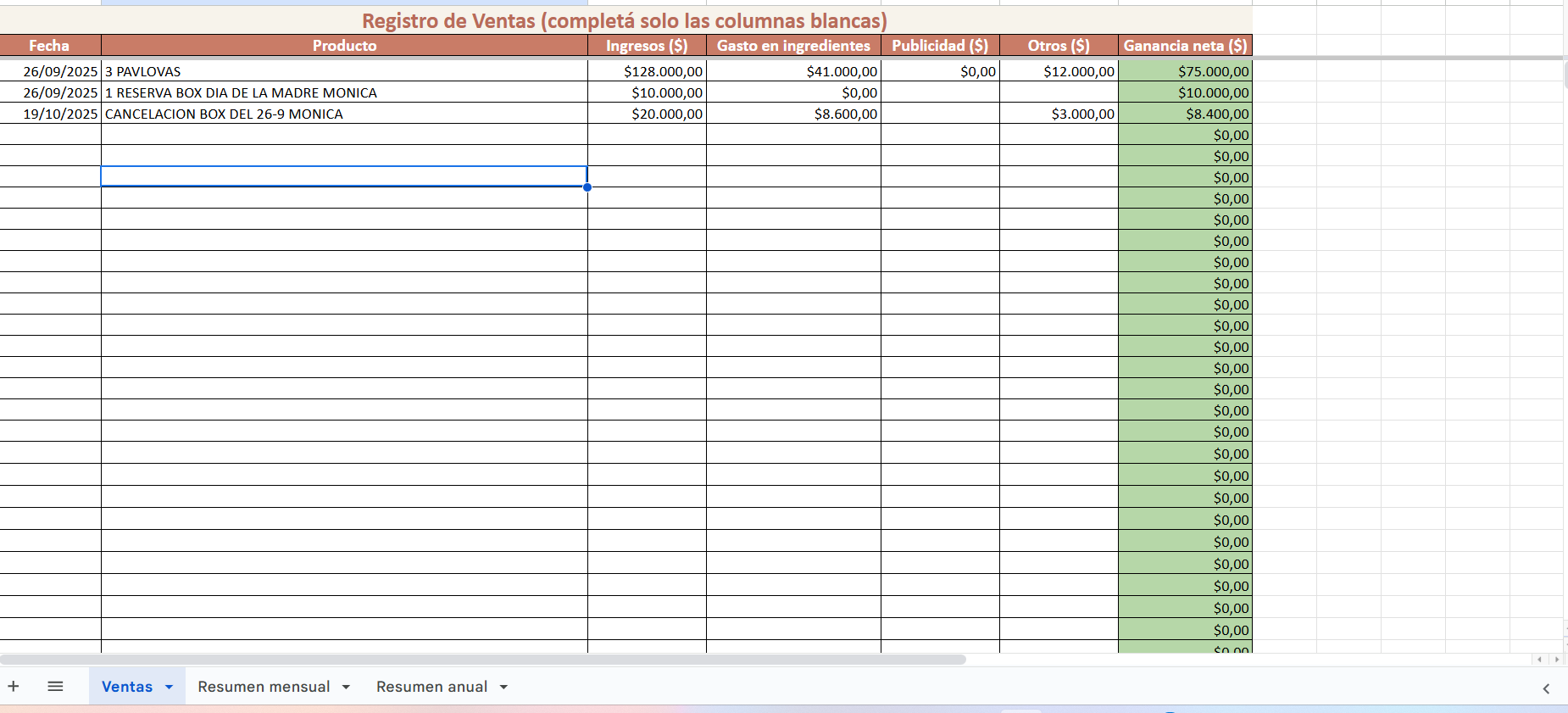Open the Ventas tab dropdown arrow

pyautogui.click(x=169, y=687)
